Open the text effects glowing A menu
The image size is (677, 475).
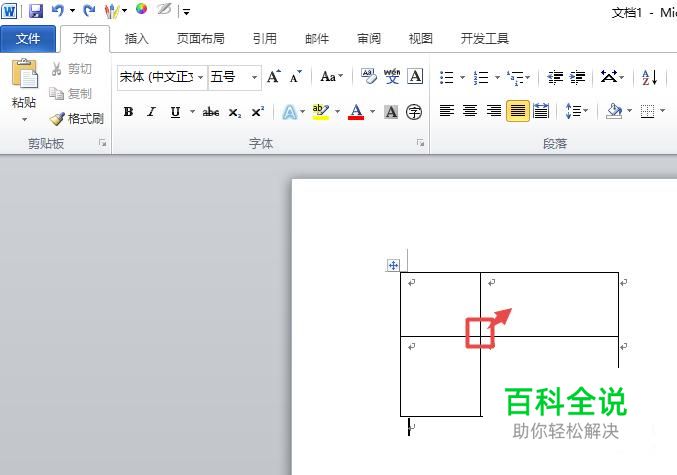click(294, 112)
